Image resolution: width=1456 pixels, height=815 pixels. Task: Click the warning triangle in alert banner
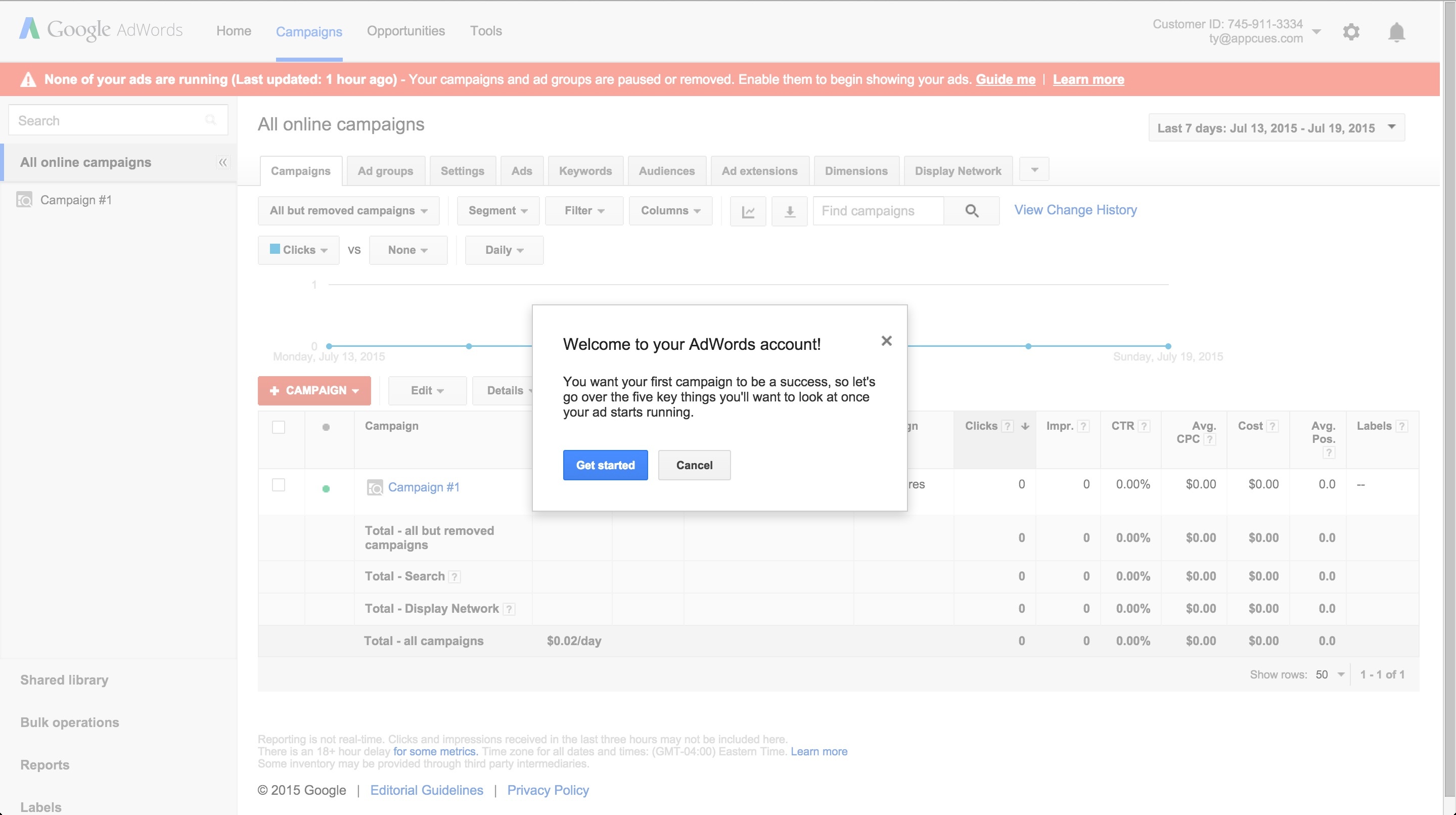(28, 80)
